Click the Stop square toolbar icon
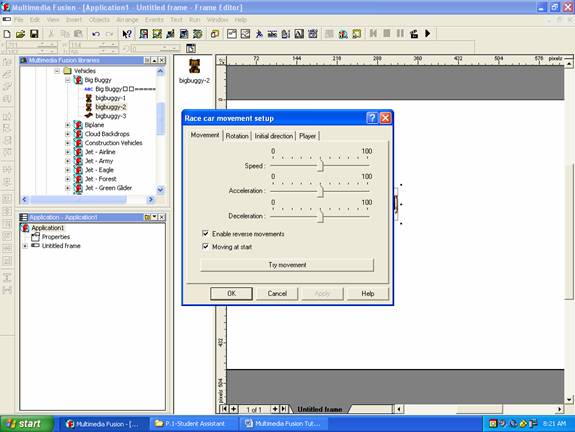This screenshot has width=575, height=432. [387, 34]
